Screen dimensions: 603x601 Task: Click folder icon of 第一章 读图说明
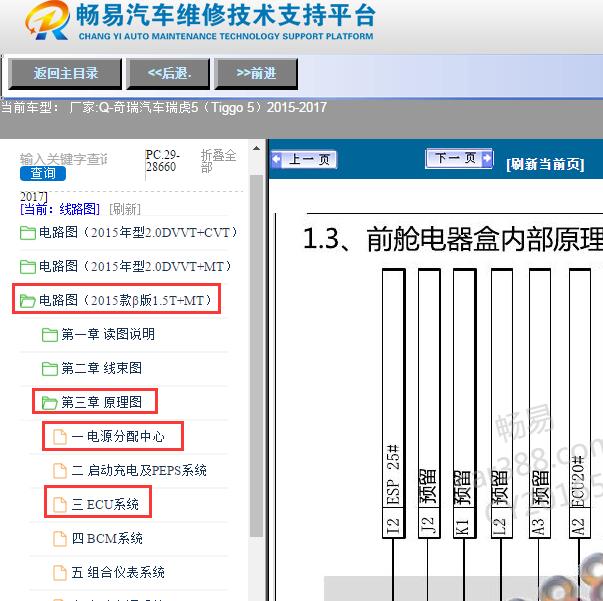[x=50, y=335]
